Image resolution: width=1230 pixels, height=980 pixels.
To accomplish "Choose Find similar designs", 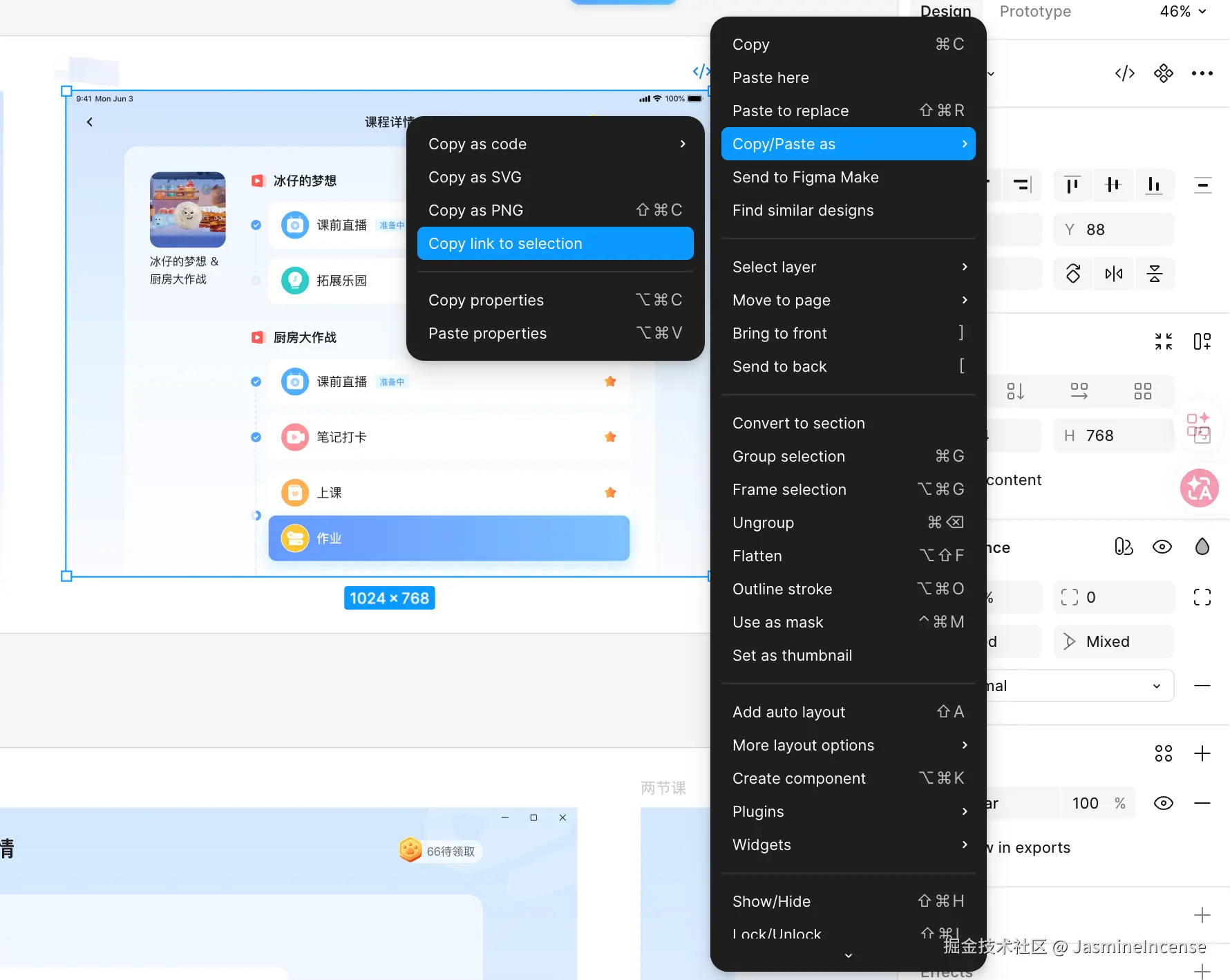I will [848, 210].
